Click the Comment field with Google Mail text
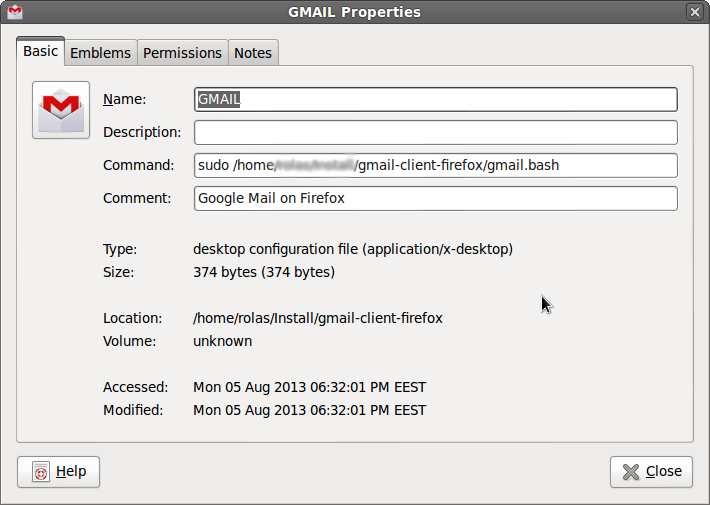The width and height of the screenshot is (710, 505). click(x=436, y=198)
